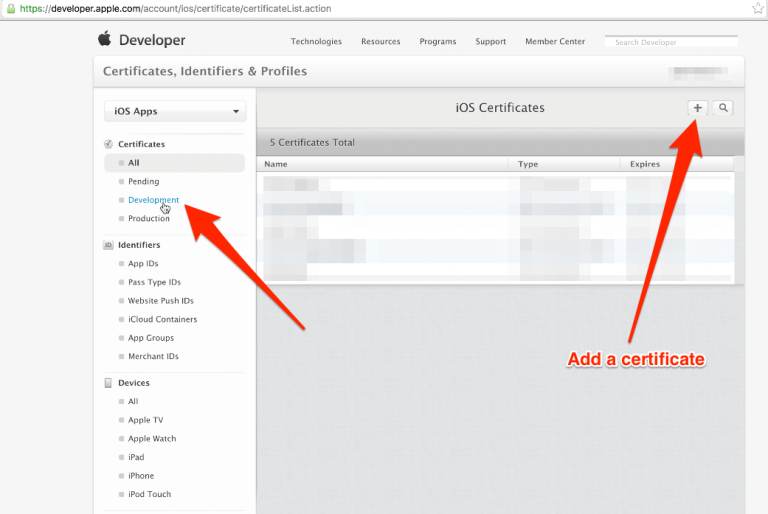Click the Apple logo in the header

coord(104,38)
